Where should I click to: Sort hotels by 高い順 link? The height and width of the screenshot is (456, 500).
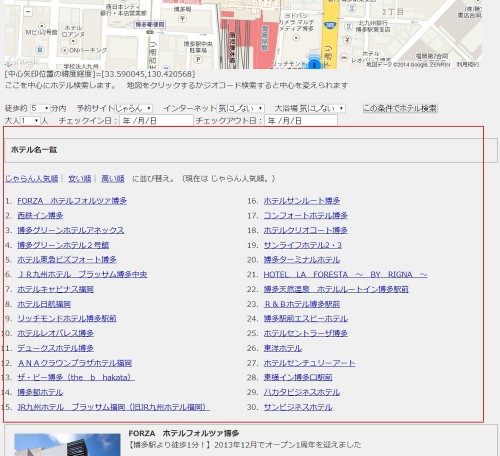click(113, 179)
